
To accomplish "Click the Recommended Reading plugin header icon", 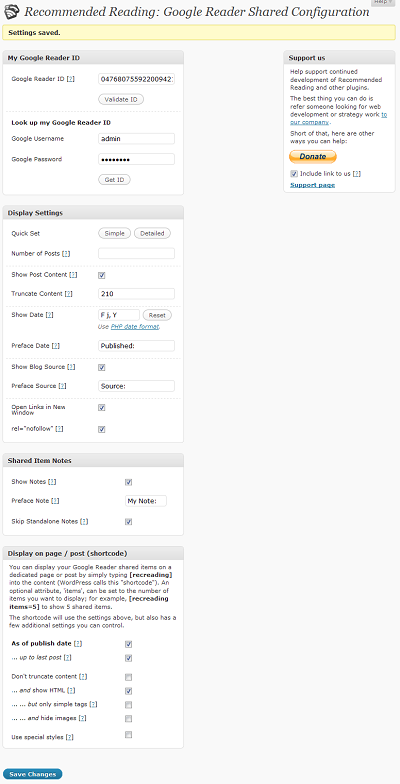I will click(x=11, y=11).
